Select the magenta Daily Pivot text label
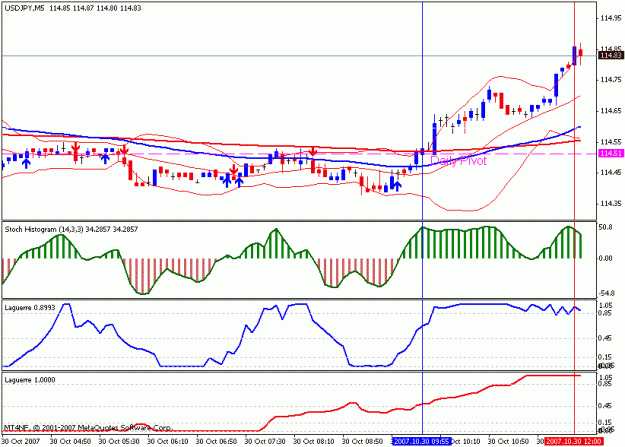Screen dimensions: 625x447 pos(459,161)
